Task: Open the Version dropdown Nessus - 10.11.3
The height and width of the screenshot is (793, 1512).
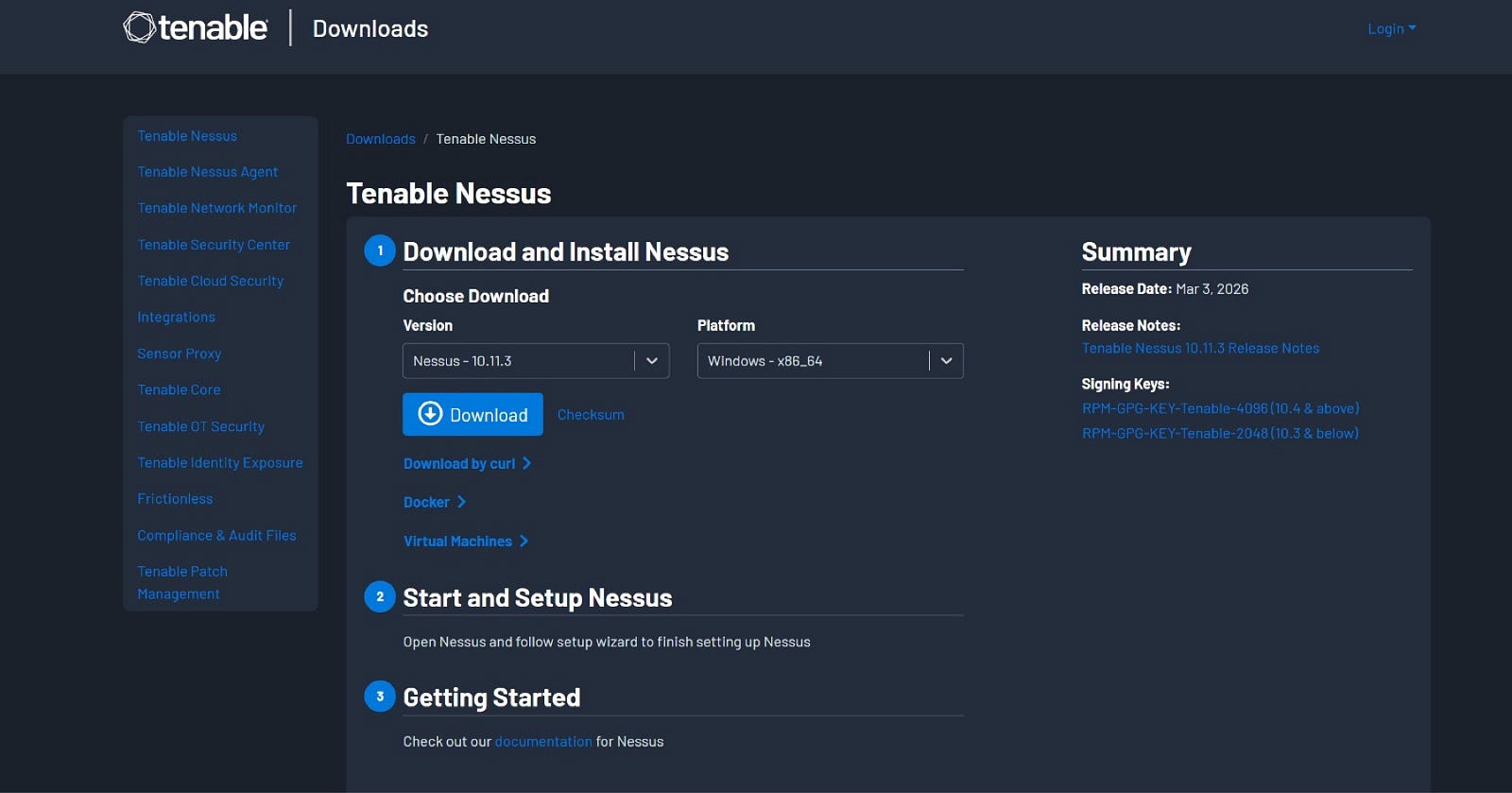Action: 536,361
